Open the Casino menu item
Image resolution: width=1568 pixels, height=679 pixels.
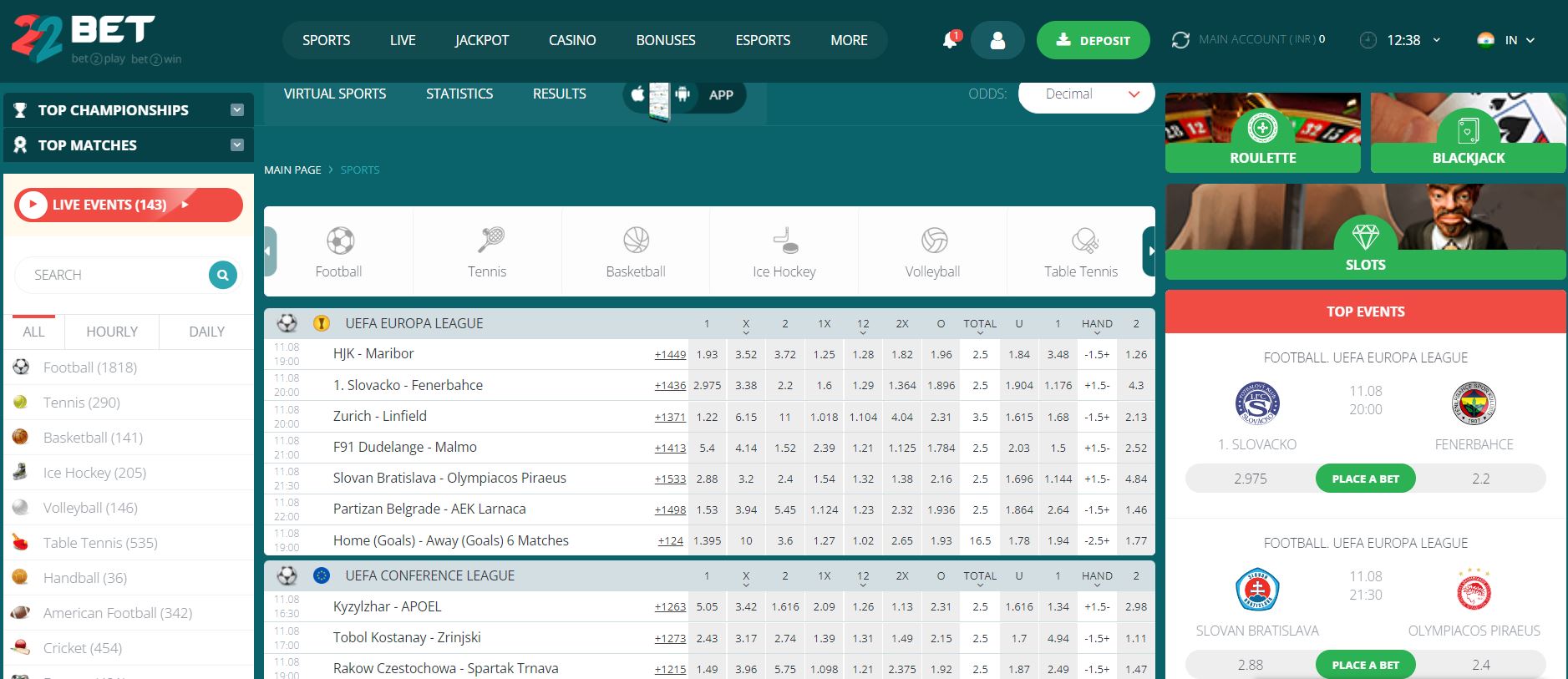(x=572, y=40)
